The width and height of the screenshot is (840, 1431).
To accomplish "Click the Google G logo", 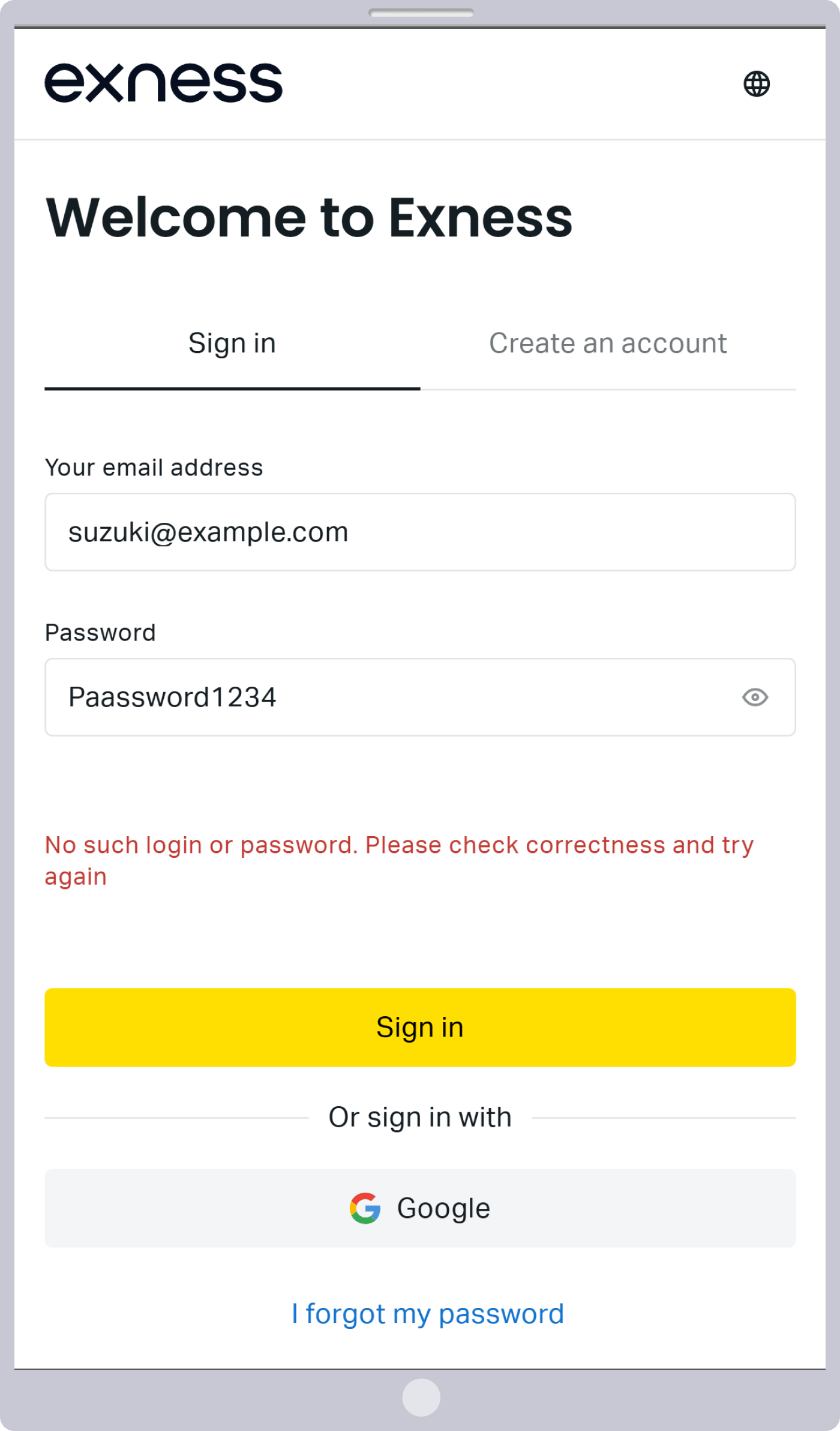I will pyautogui.click(x=365, y=1208).
